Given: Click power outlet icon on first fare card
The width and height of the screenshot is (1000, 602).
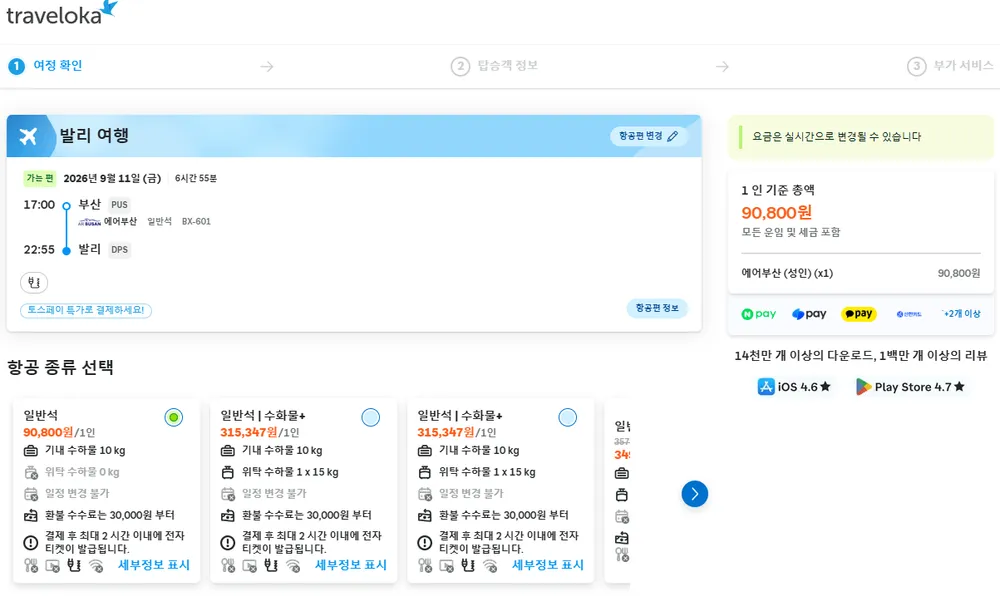Looking at the screenshot, I should pyautogui.click(x=74, y=565).
